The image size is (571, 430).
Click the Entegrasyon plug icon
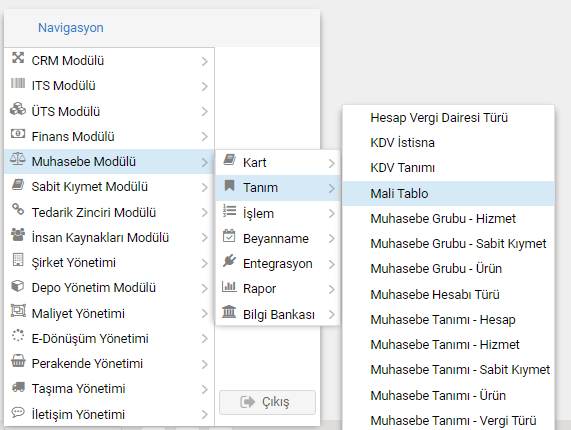pos(229,261)
